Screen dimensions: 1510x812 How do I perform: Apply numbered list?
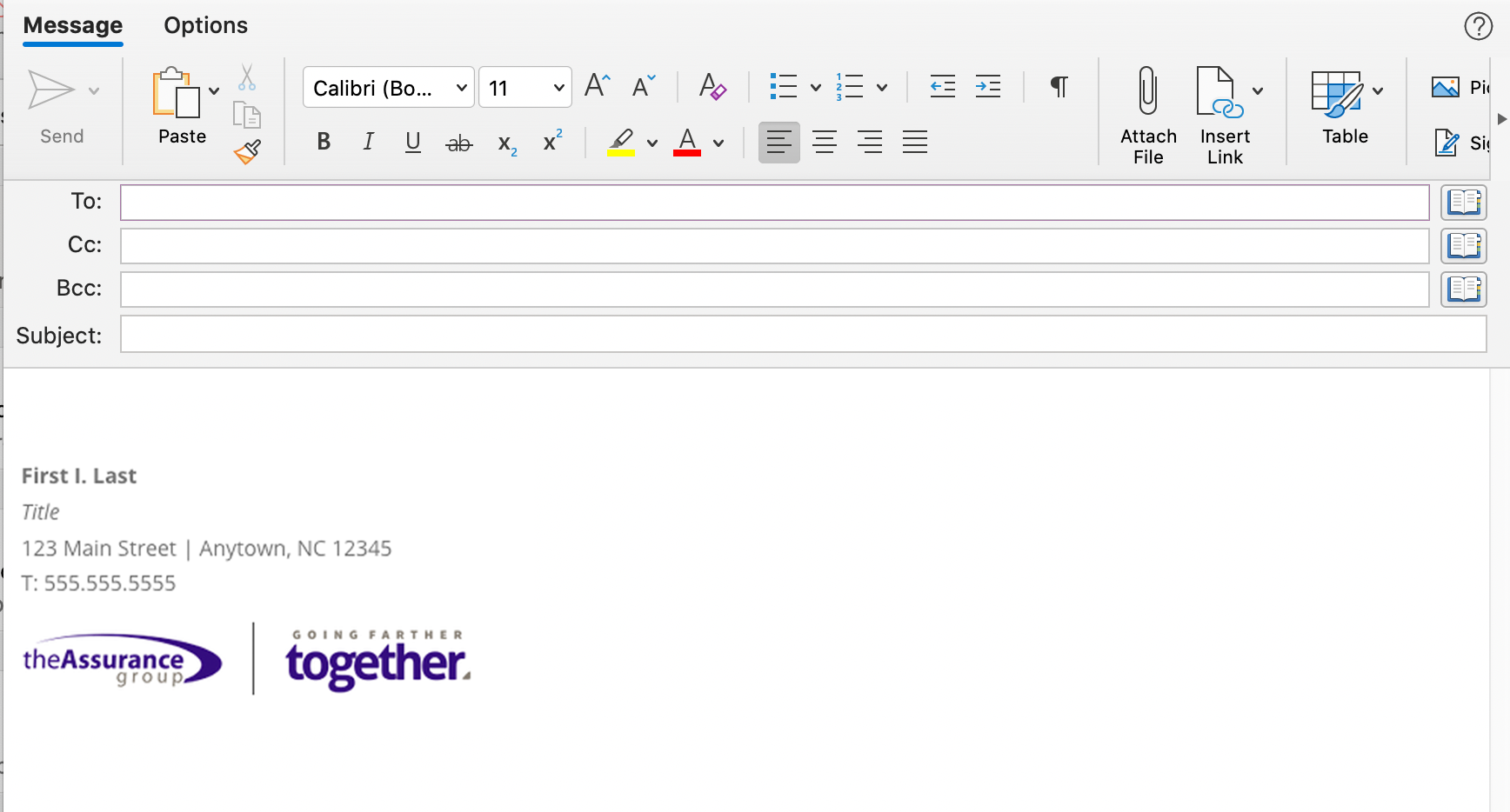(850, 86)
